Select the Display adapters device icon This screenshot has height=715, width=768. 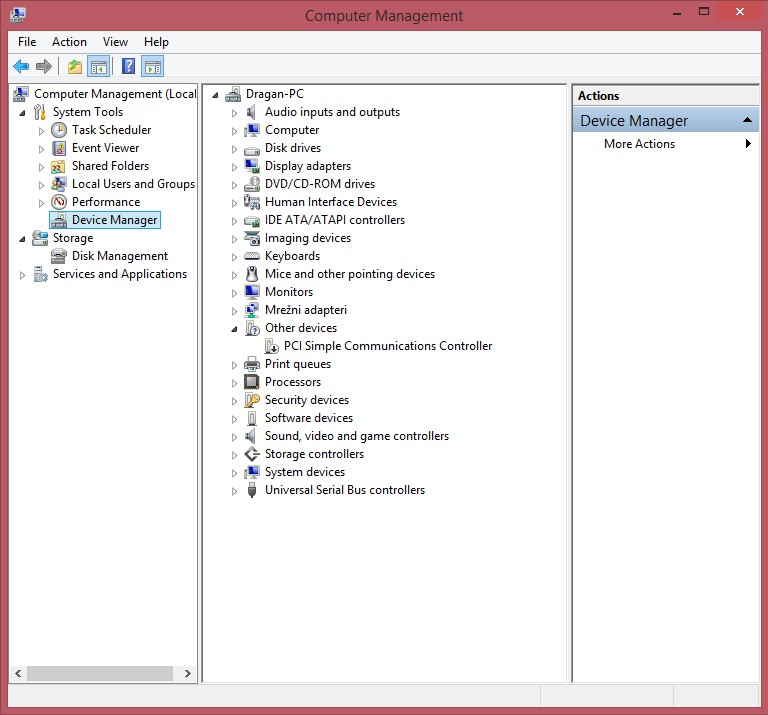[252, 166]
